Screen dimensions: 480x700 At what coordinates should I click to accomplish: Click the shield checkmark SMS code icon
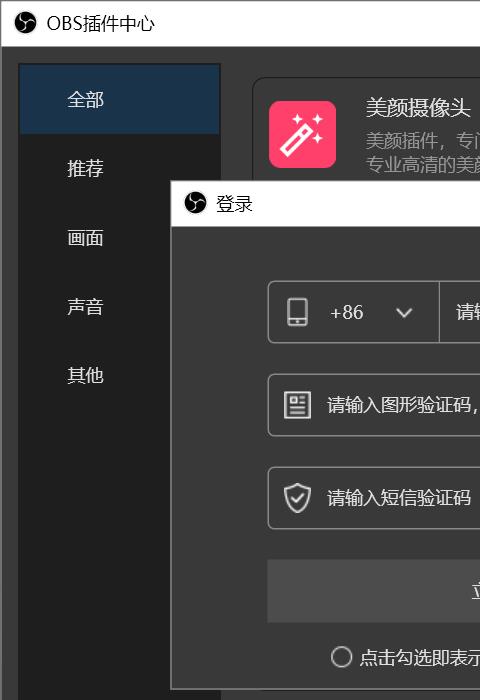pos(297,498)
